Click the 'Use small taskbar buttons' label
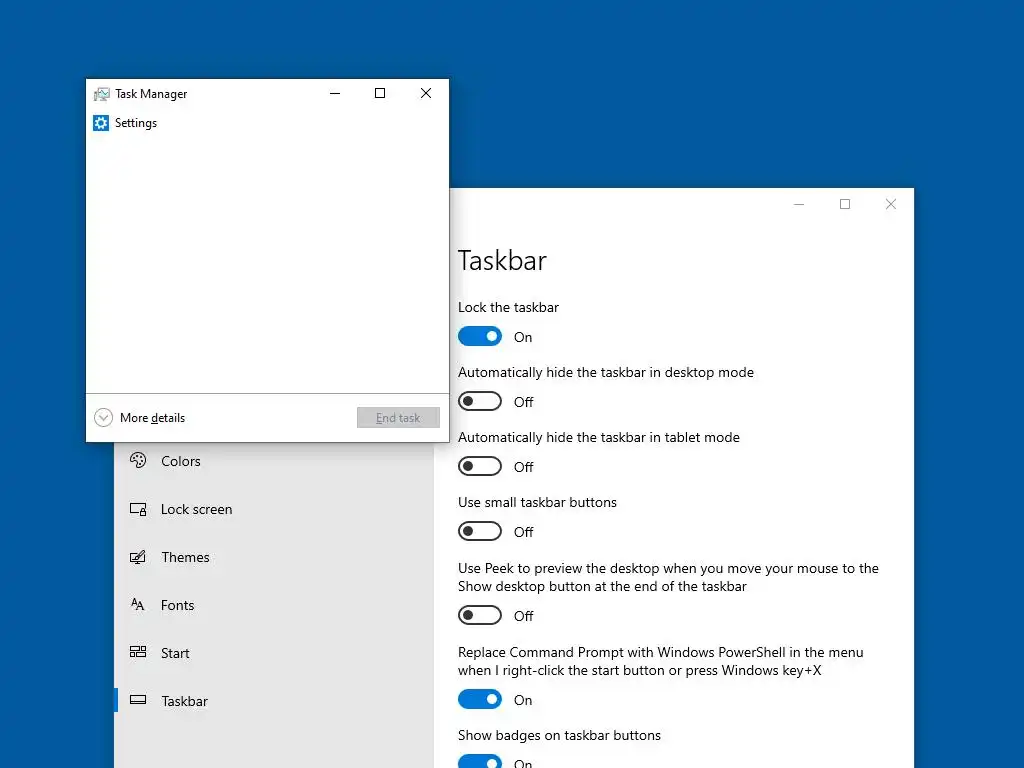The width and height of the screenshot is (1024, 768). coord(537,502)
